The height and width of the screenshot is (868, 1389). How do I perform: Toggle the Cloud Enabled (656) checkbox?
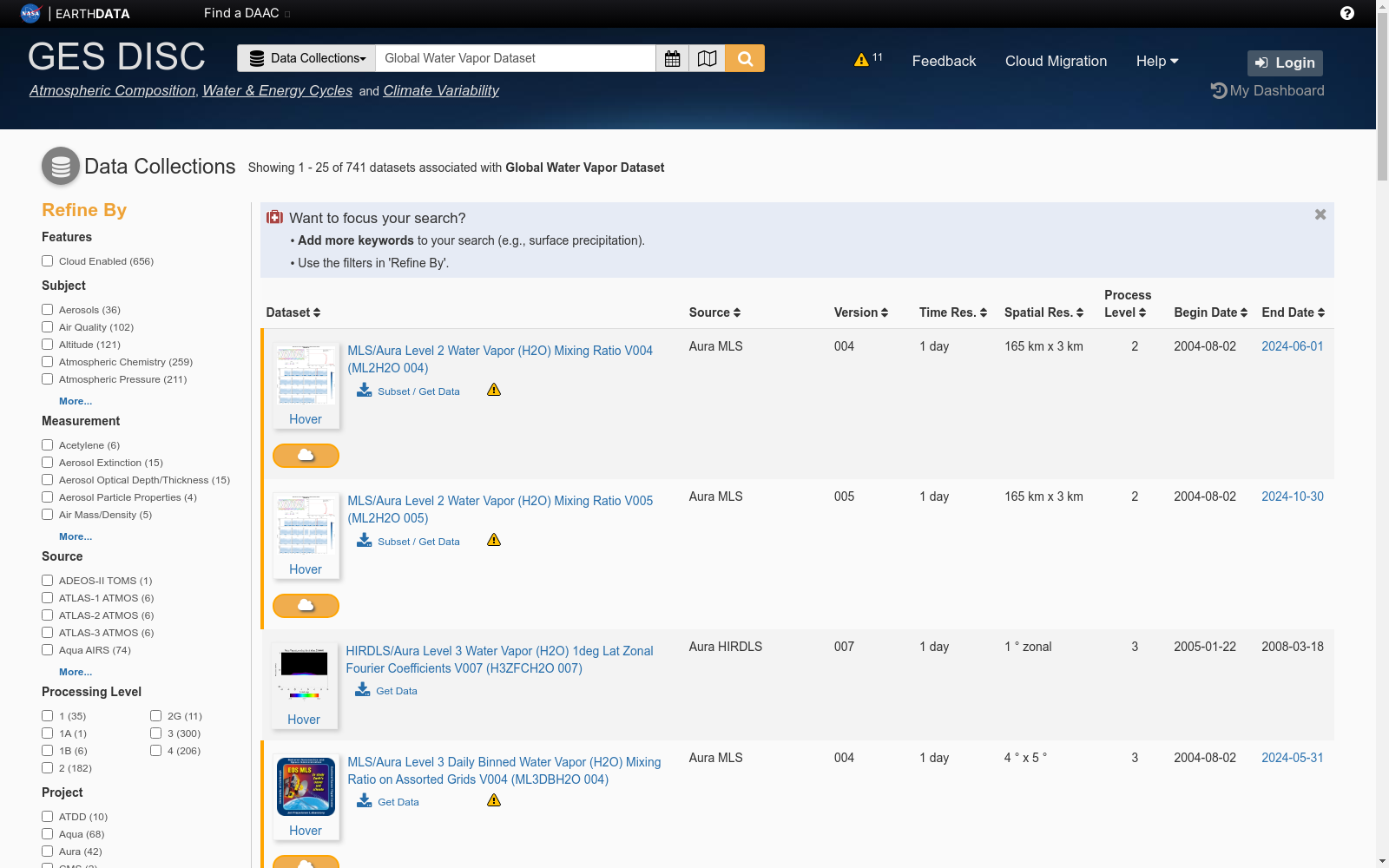[48, 261]
